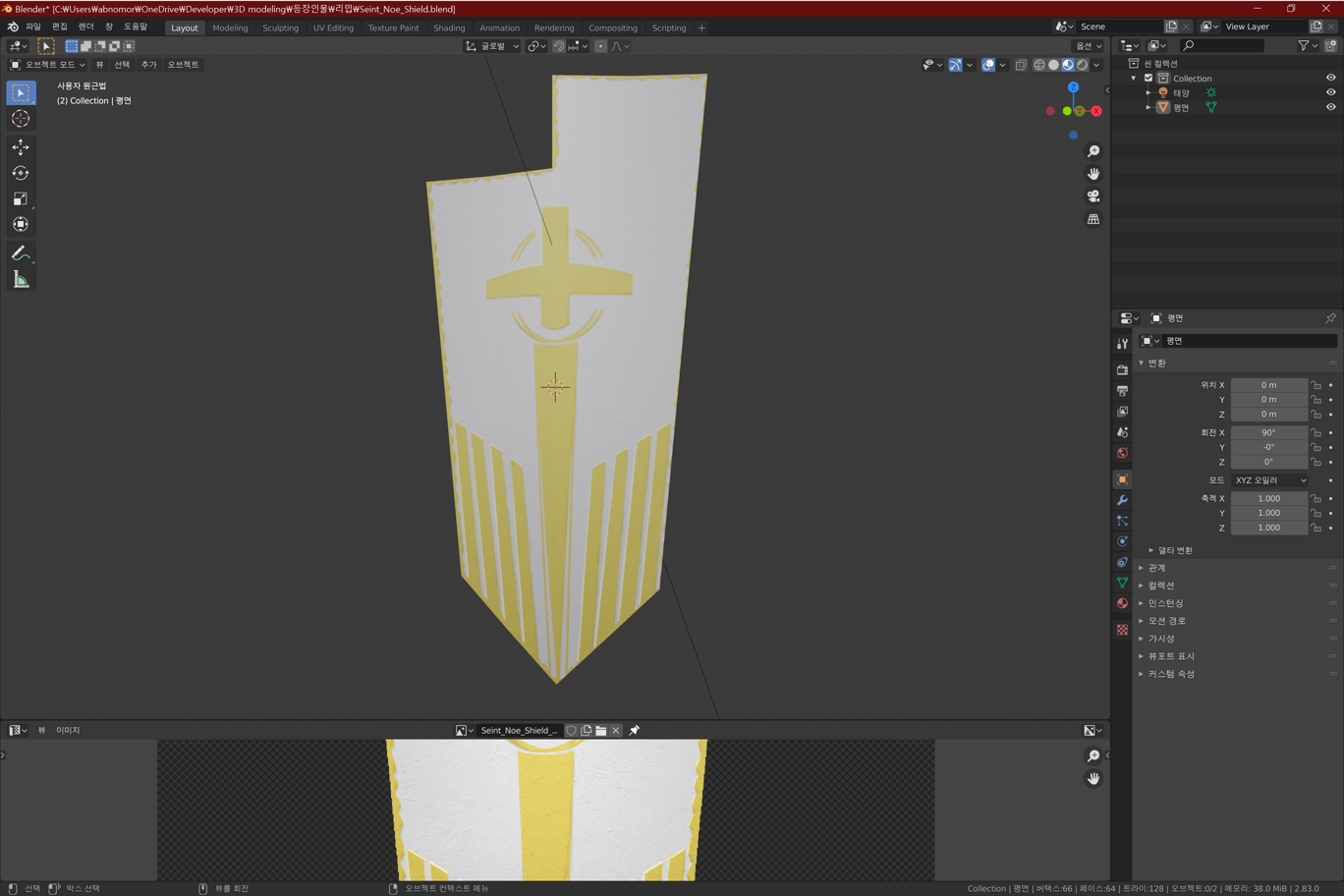
Task: Open the Tool properties tab
Action: [1122, 344]
